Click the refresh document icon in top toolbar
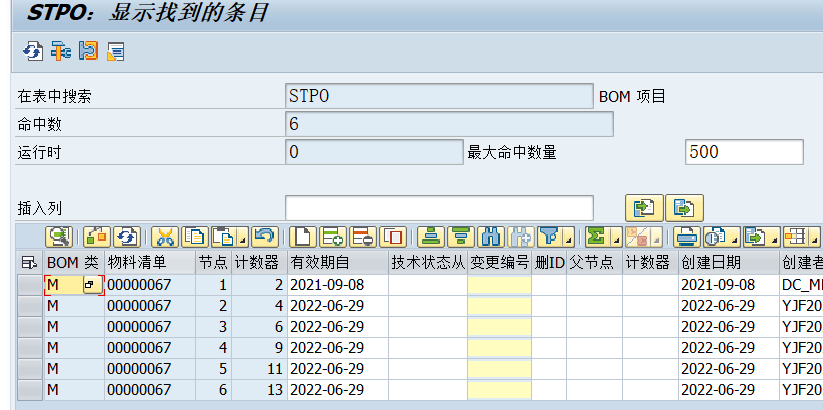823x410 pixels. pyautogui.click(x=33, y=51)
